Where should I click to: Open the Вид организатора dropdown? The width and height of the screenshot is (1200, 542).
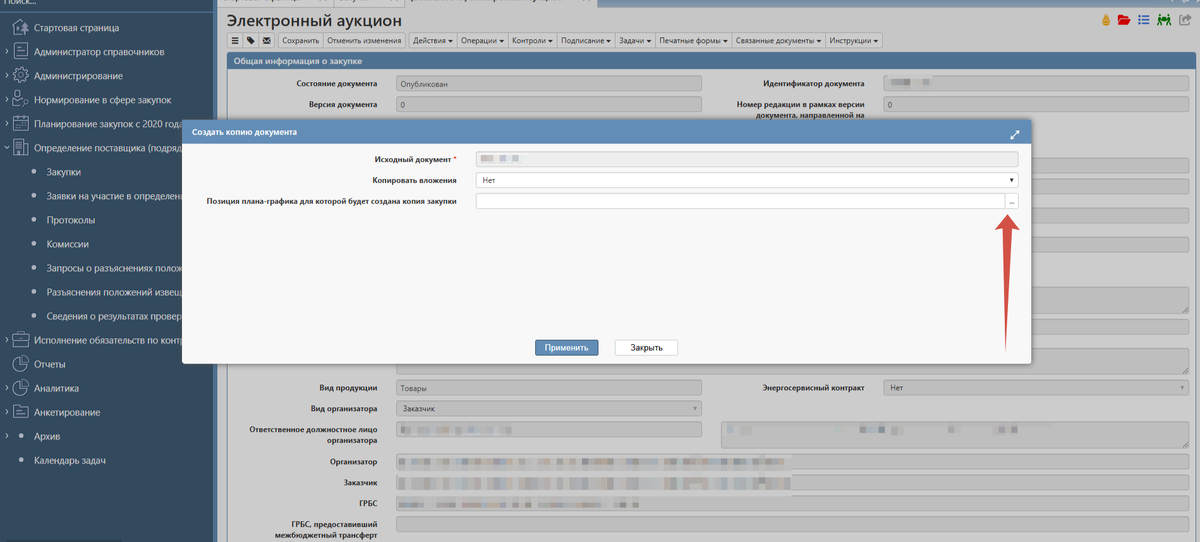point(549,408)
